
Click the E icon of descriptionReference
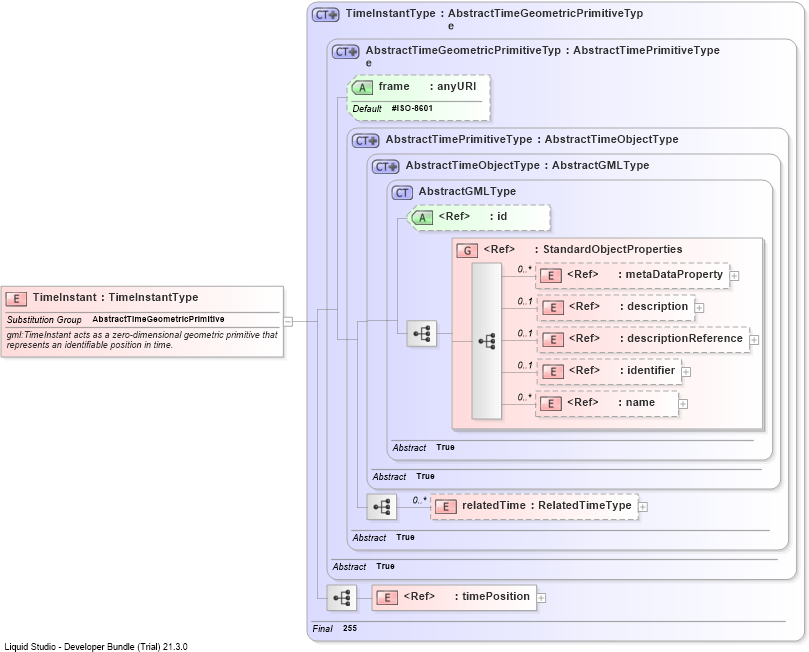pyautogui.click(x=553, y=340)
